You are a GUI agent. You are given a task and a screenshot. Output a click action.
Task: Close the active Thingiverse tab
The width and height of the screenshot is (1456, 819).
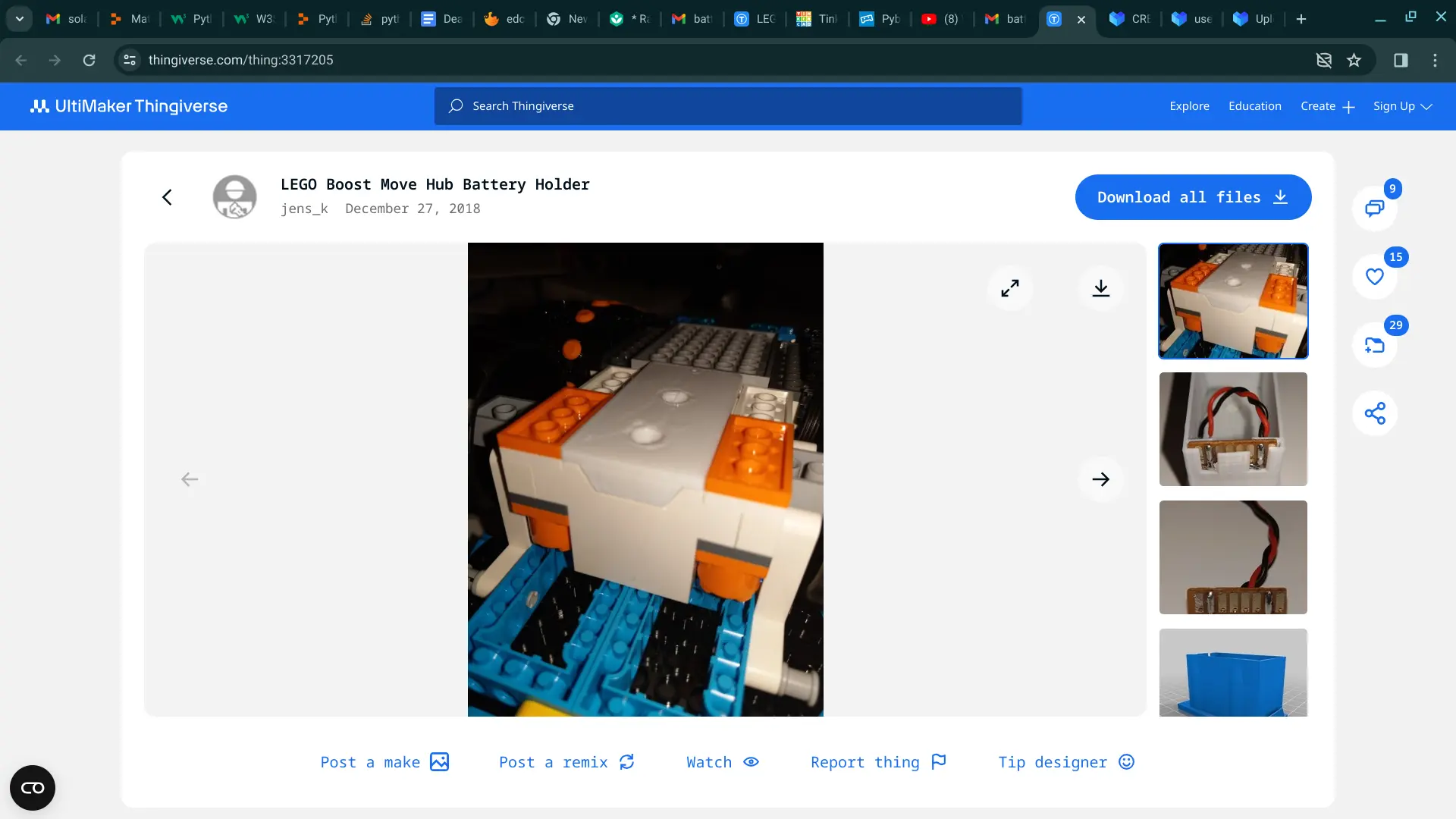click(x=1081, y=20)
